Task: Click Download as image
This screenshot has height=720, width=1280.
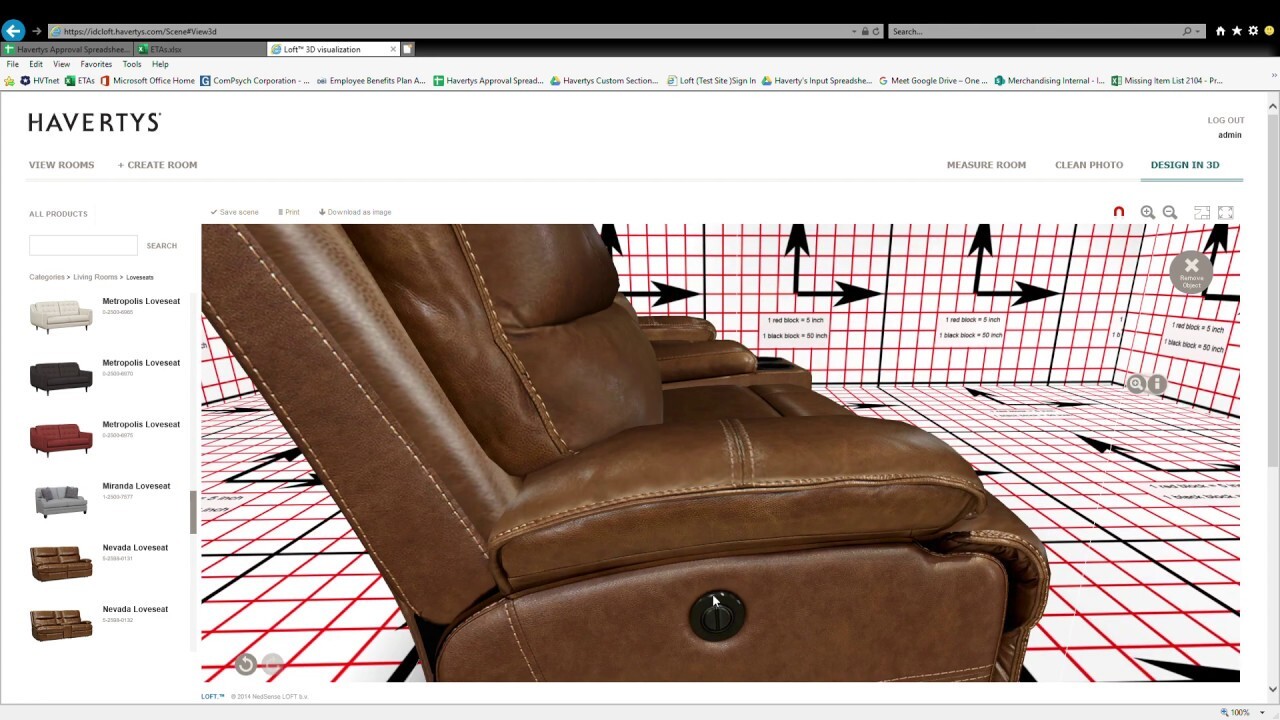Action: [x=355, y=212]
